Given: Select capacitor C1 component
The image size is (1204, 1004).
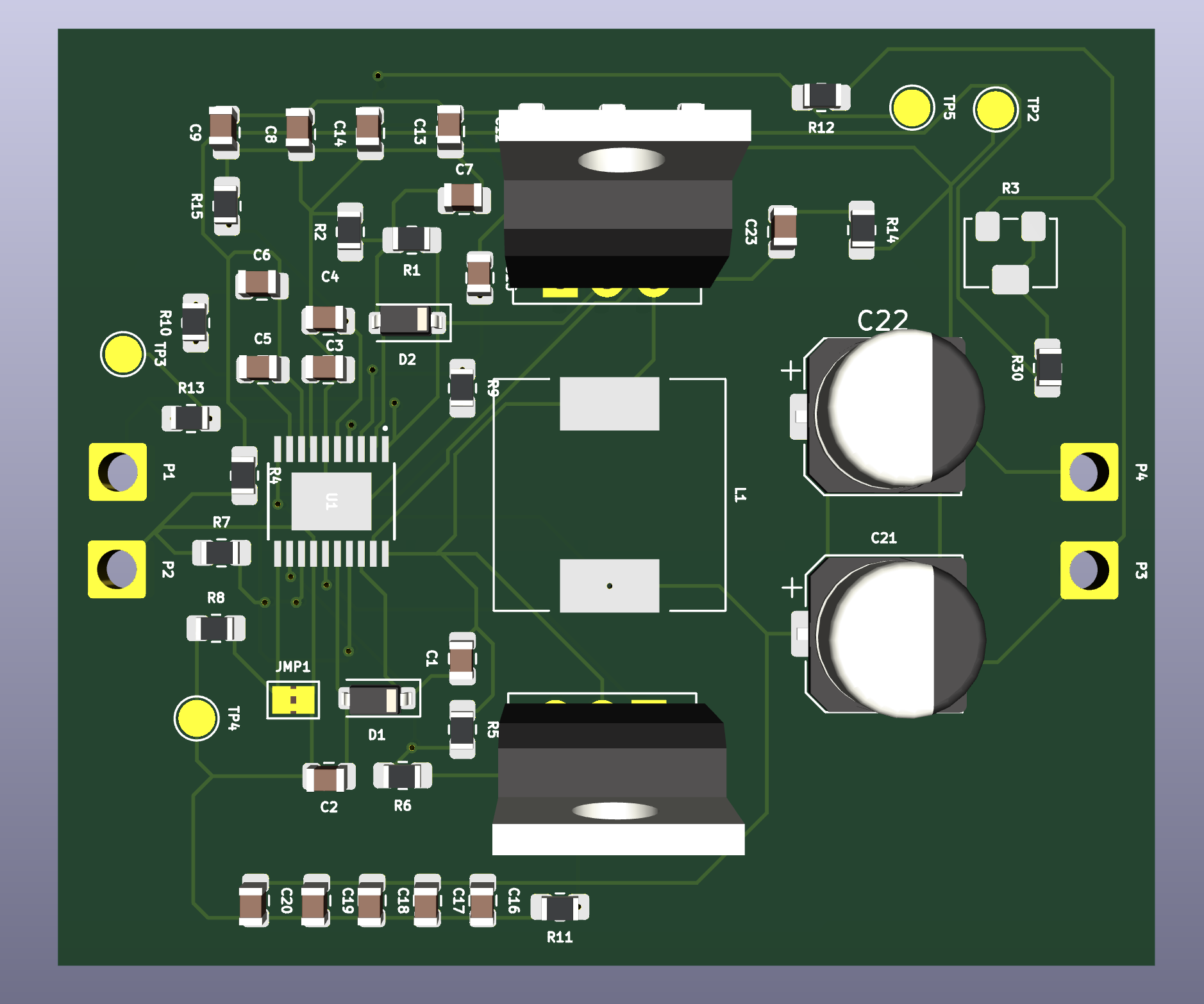Looking at the screenshot, I should [462, 658].
